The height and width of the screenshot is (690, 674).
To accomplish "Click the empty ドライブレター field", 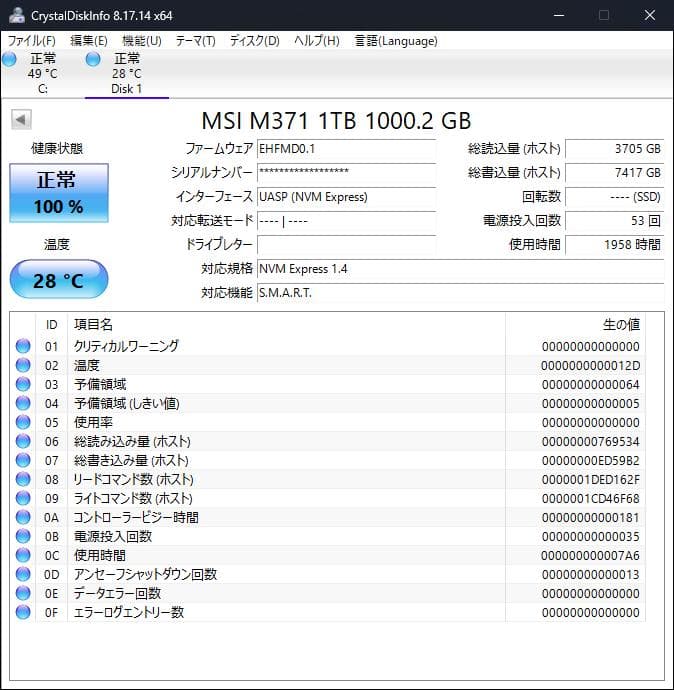I will 346,245.
